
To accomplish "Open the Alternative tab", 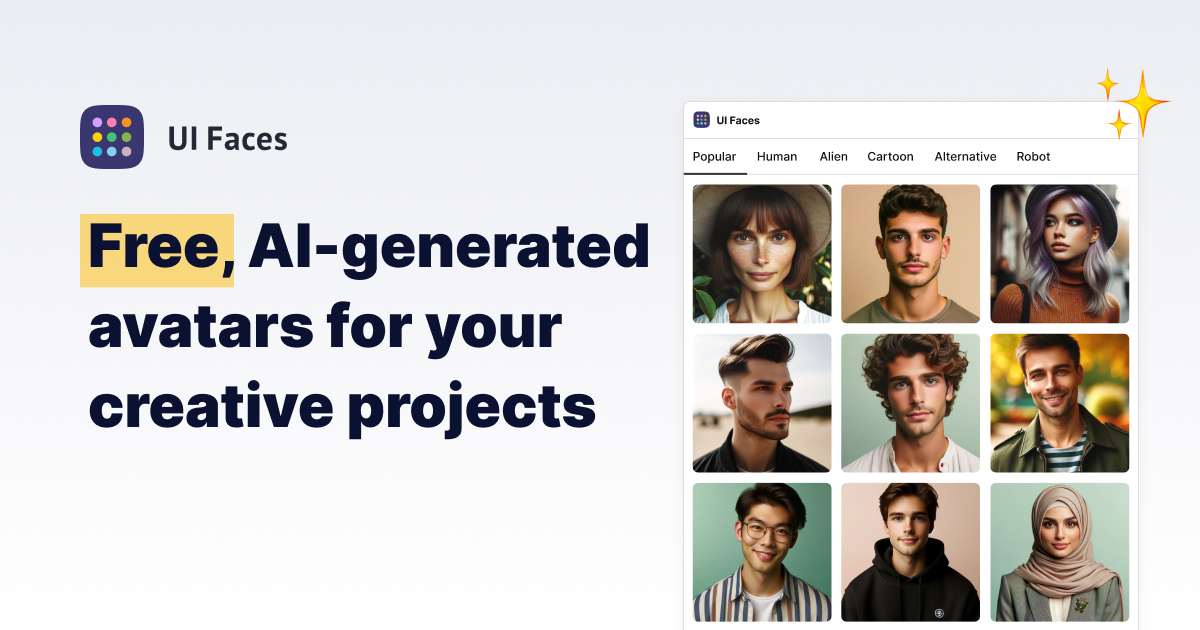I will point(965,157).
